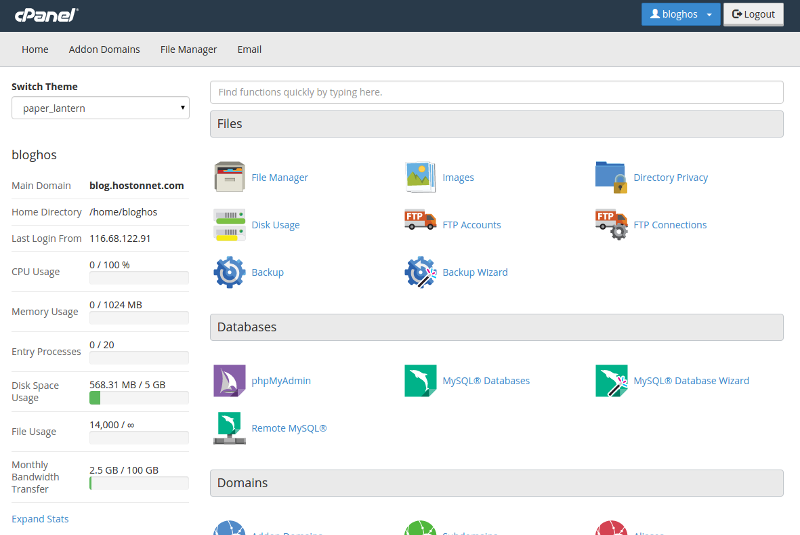Viewport: 800px width, 535px height.
Task: Open the MySQL Database Wizard icon
Action: click(x=611, y=380)
